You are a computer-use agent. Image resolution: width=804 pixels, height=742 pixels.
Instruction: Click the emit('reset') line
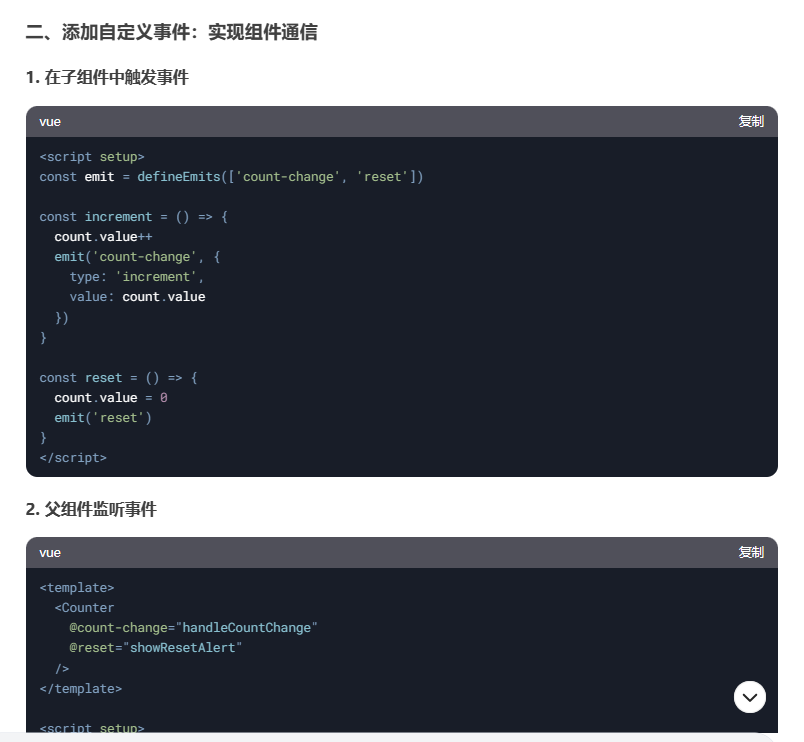click(103, 418)
